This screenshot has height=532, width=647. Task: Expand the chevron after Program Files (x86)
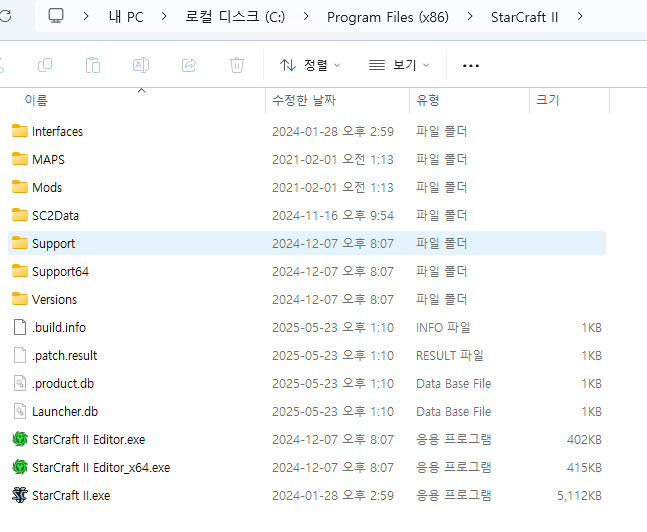[470, 17]
